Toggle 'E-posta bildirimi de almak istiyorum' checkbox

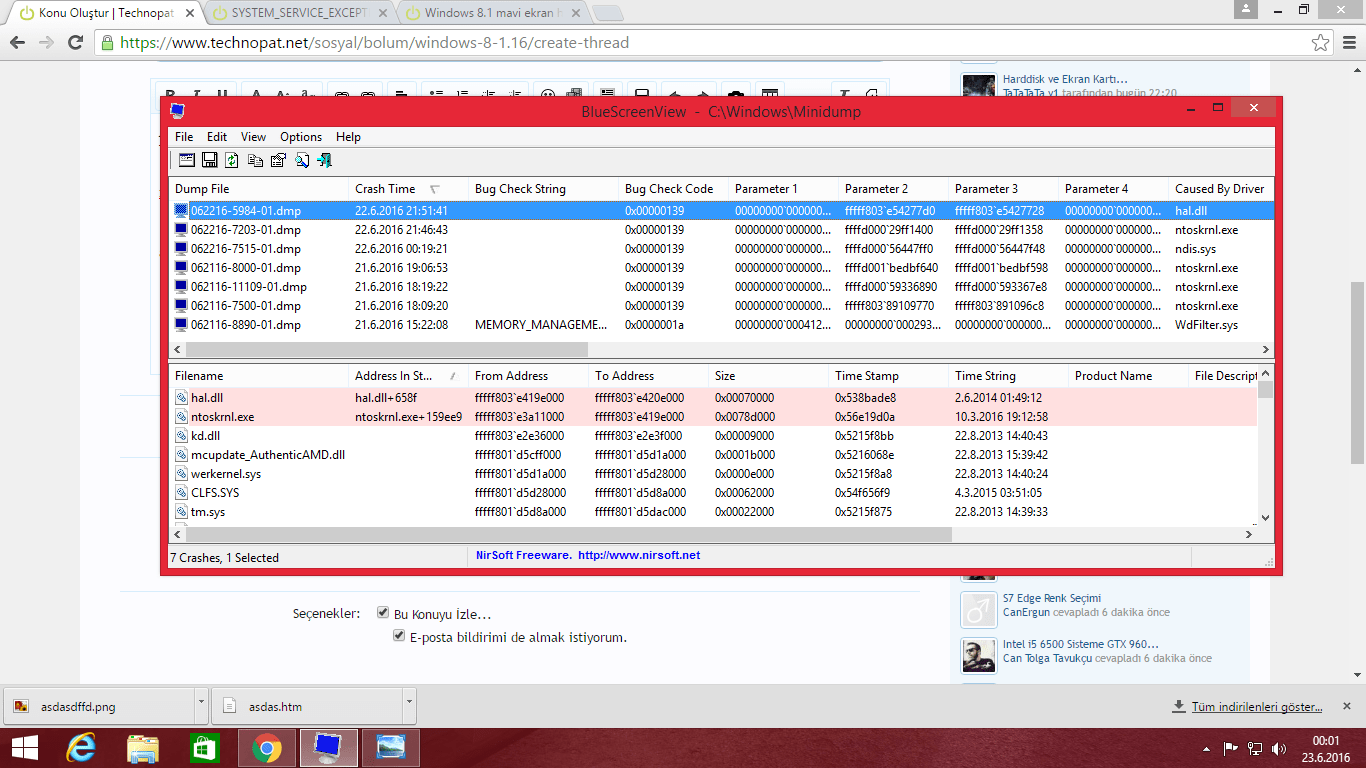tap(400, 636)
